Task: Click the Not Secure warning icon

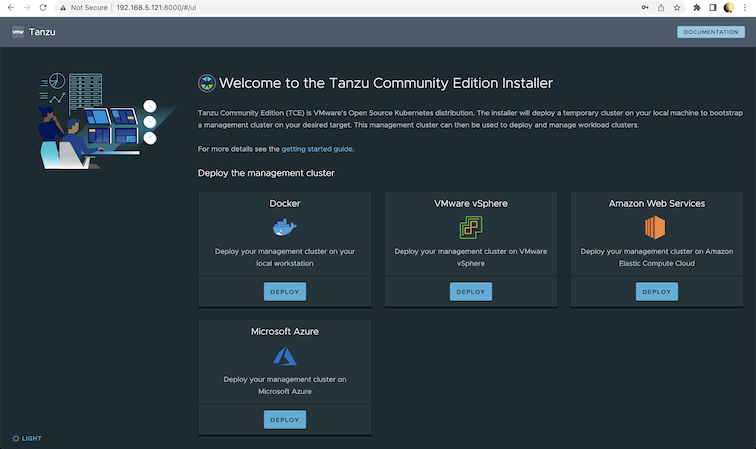Action: (x=63, y=8)
